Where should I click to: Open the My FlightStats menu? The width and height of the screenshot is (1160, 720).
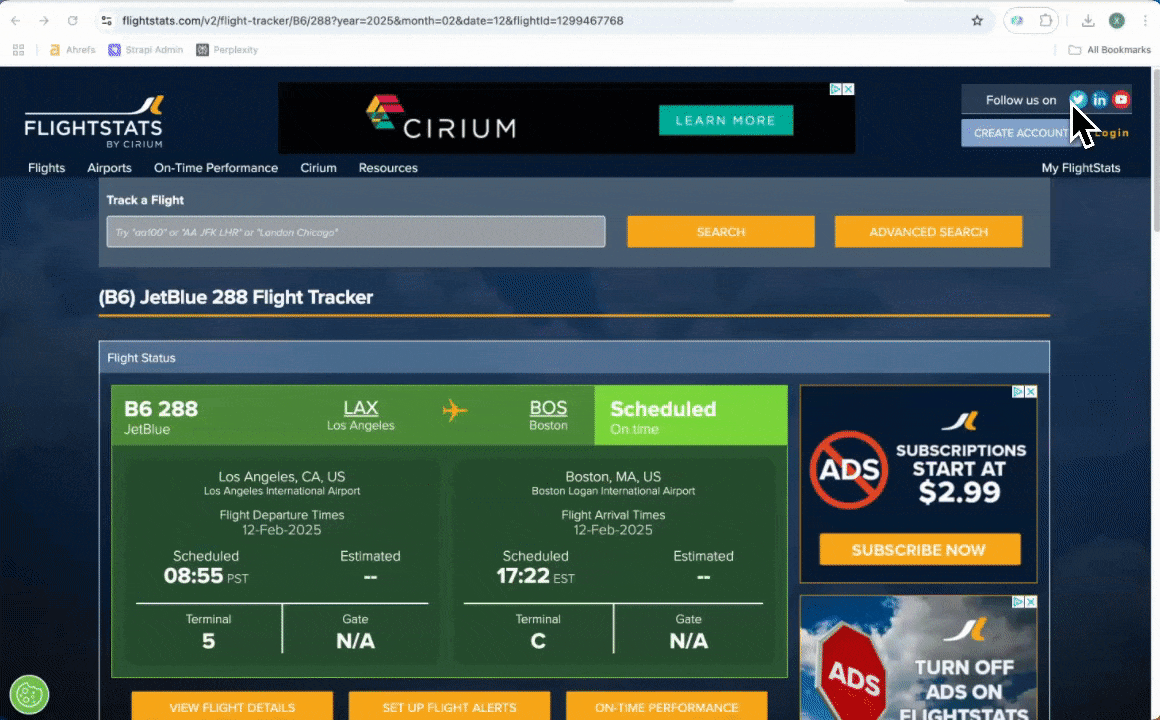click(x=1081, y=168)
